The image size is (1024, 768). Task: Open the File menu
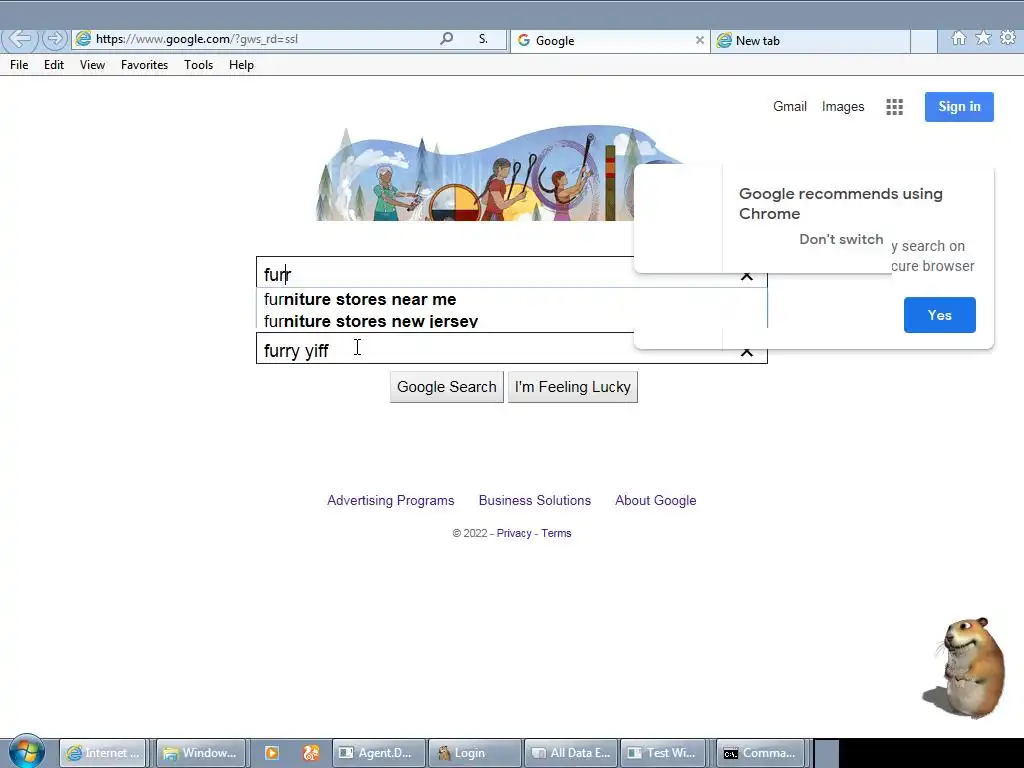(x=19, y=65)
